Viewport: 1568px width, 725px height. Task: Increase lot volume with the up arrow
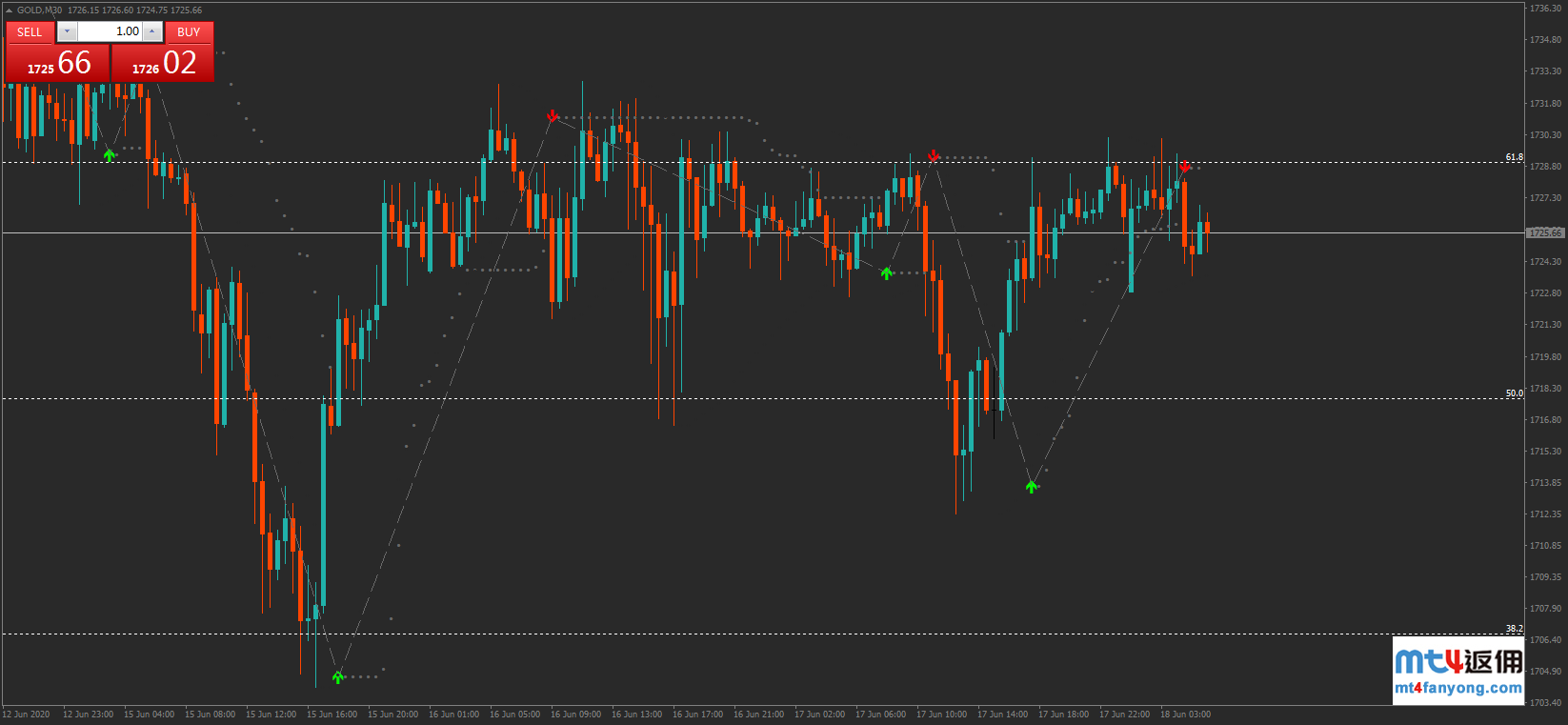152,32
